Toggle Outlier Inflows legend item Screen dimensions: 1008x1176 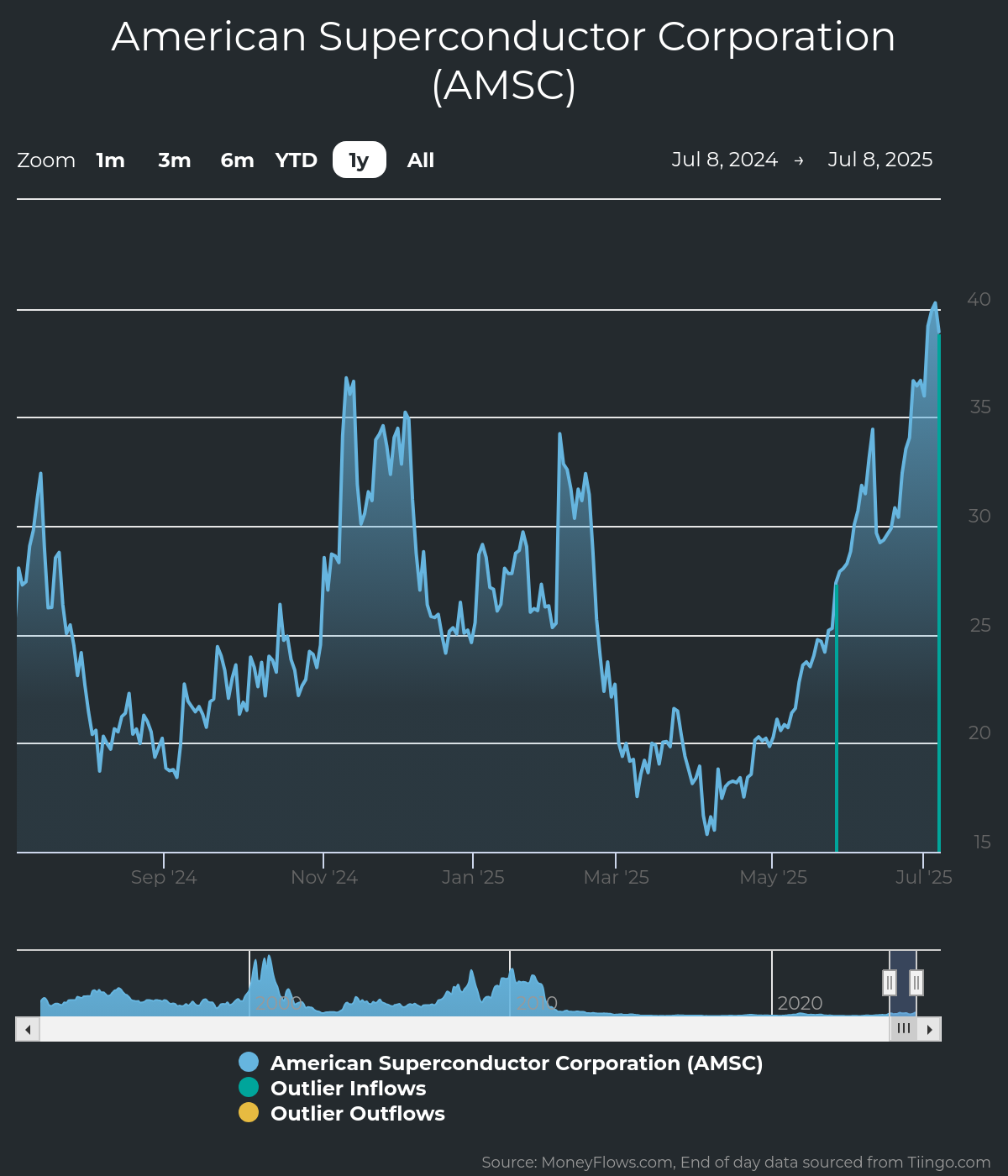[x=333, y=1089]
